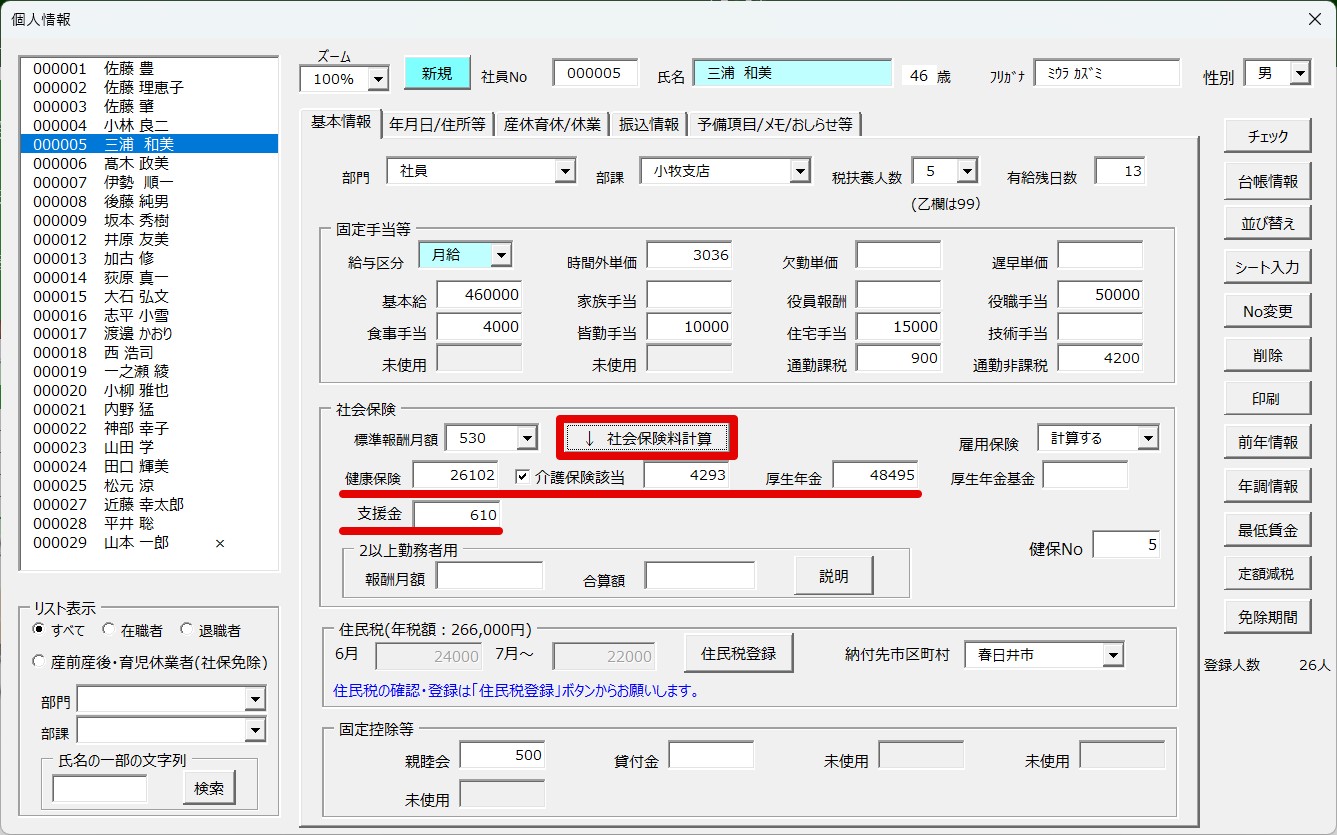Expand the 部門 社員 combo box

pyautogui.click(x=565, y=171)
